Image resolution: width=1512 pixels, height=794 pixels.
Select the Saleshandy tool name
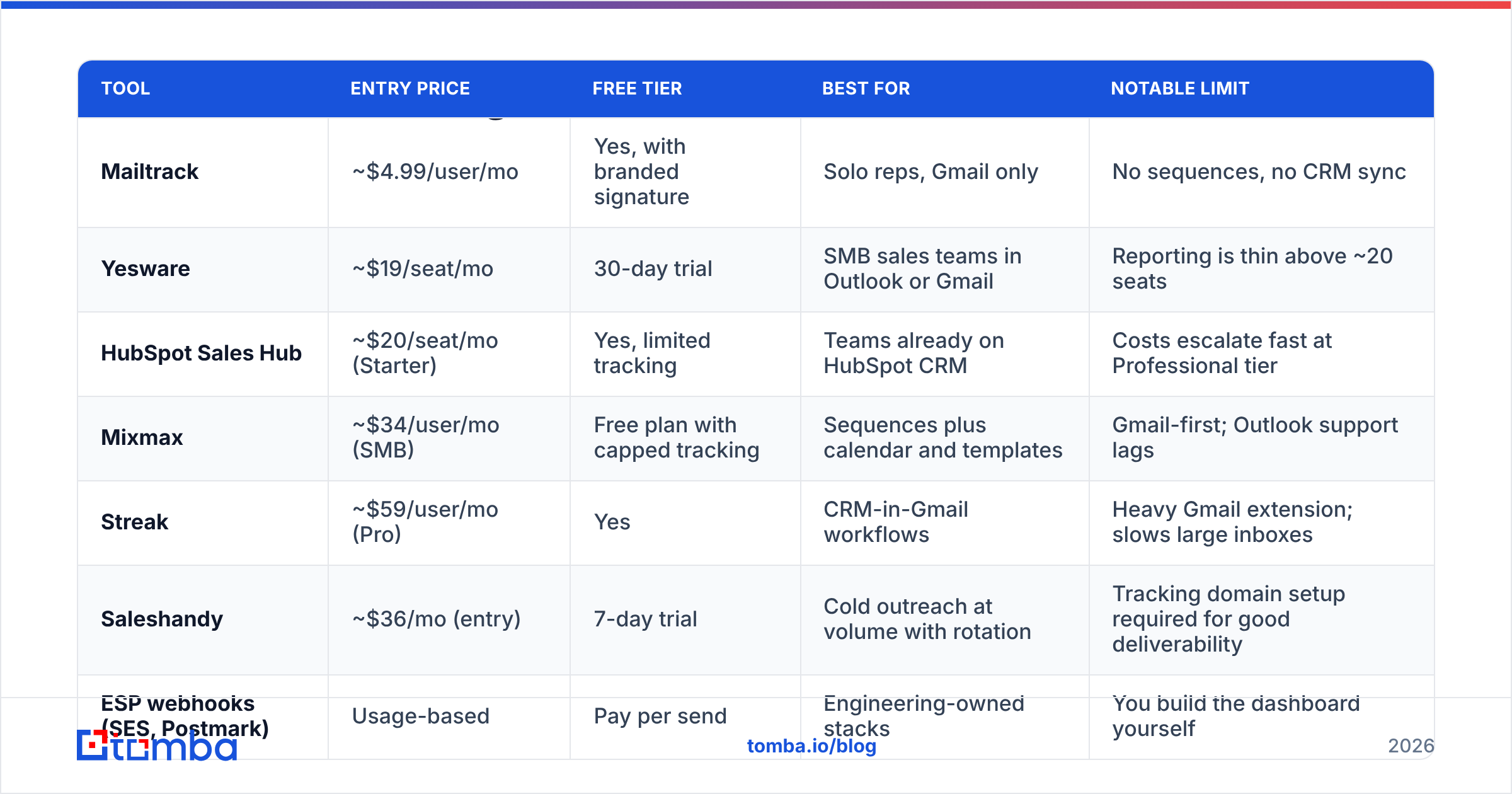[162, 619]
